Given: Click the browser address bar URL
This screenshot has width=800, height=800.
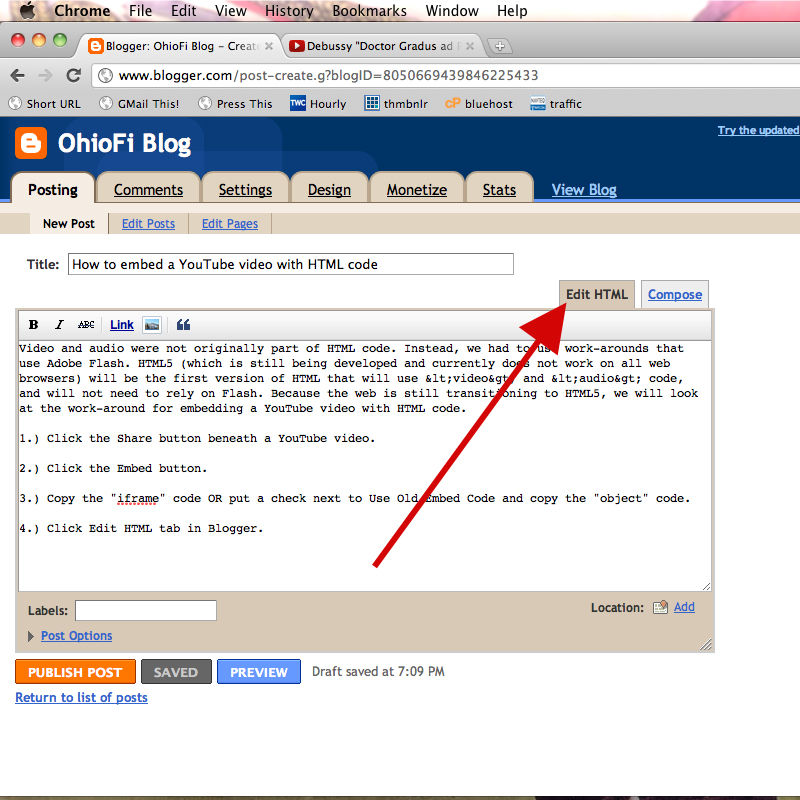Looking at the screenshot, I should tap(329, 76).
